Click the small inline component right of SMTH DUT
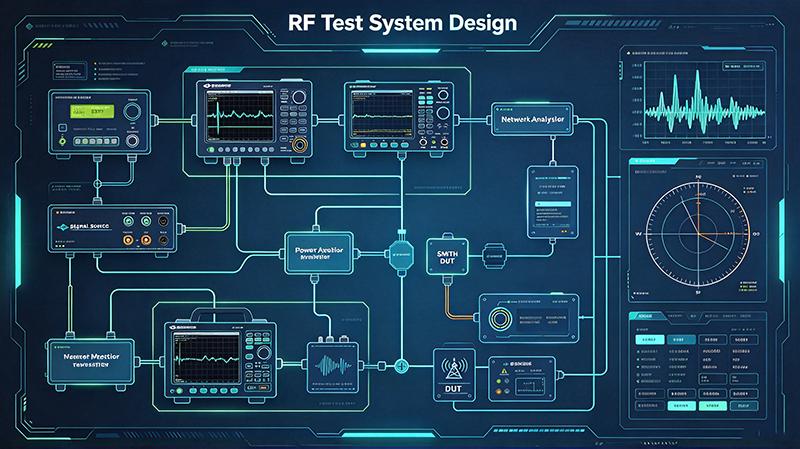This screenshot has width=800, height=449. [493, 256]
